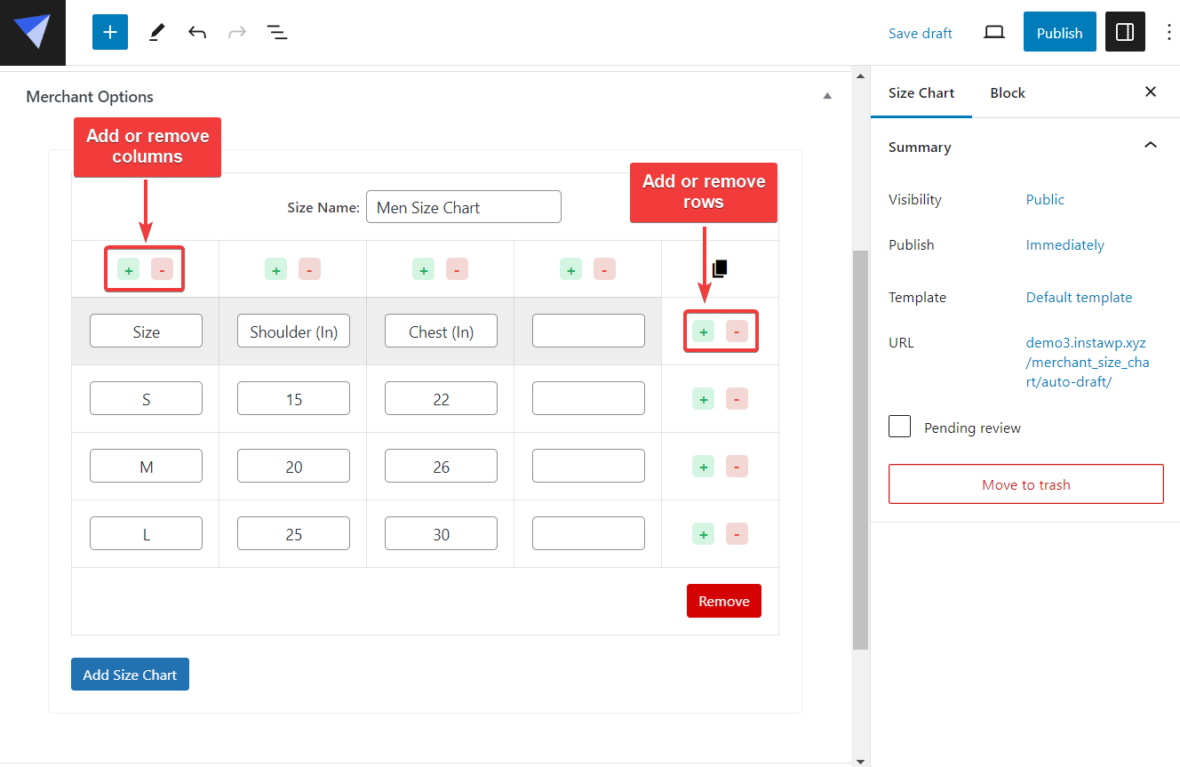Open the document overview list icon
Screen dimensions: 1180x767
(x=277, y=31)
